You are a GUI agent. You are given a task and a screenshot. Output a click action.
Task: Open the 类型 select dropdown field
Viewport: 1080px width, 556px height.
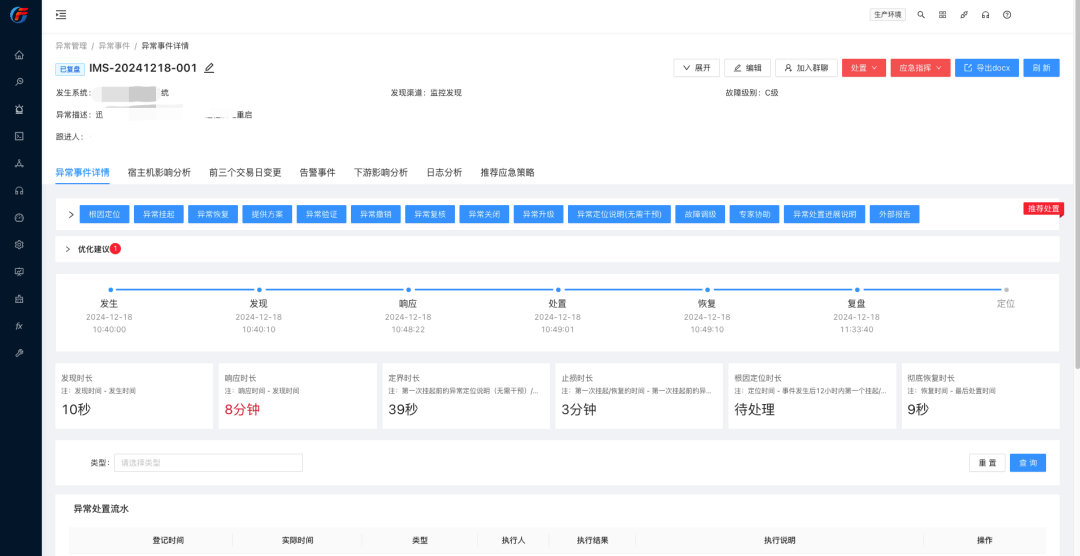click(x=208, y=463)
